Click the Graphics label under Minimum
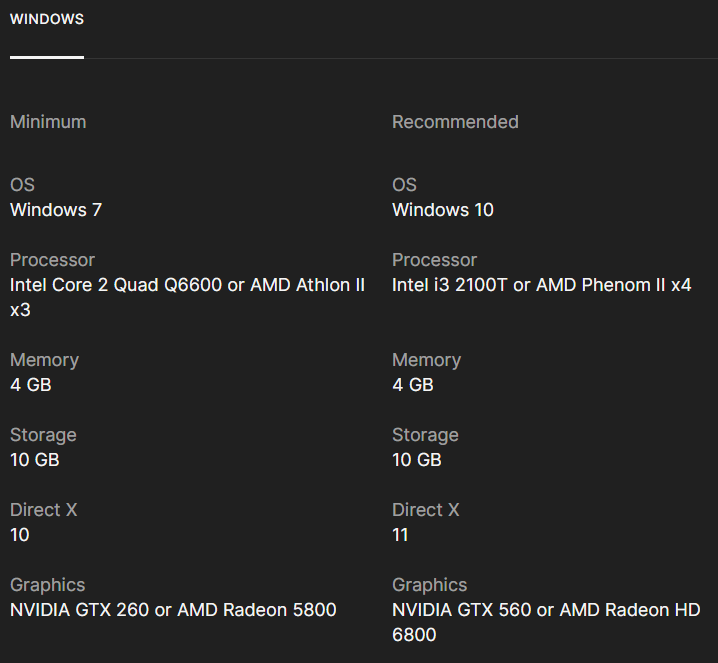The width and height of the screenshot is (718, 663). [x=47, y=585]
